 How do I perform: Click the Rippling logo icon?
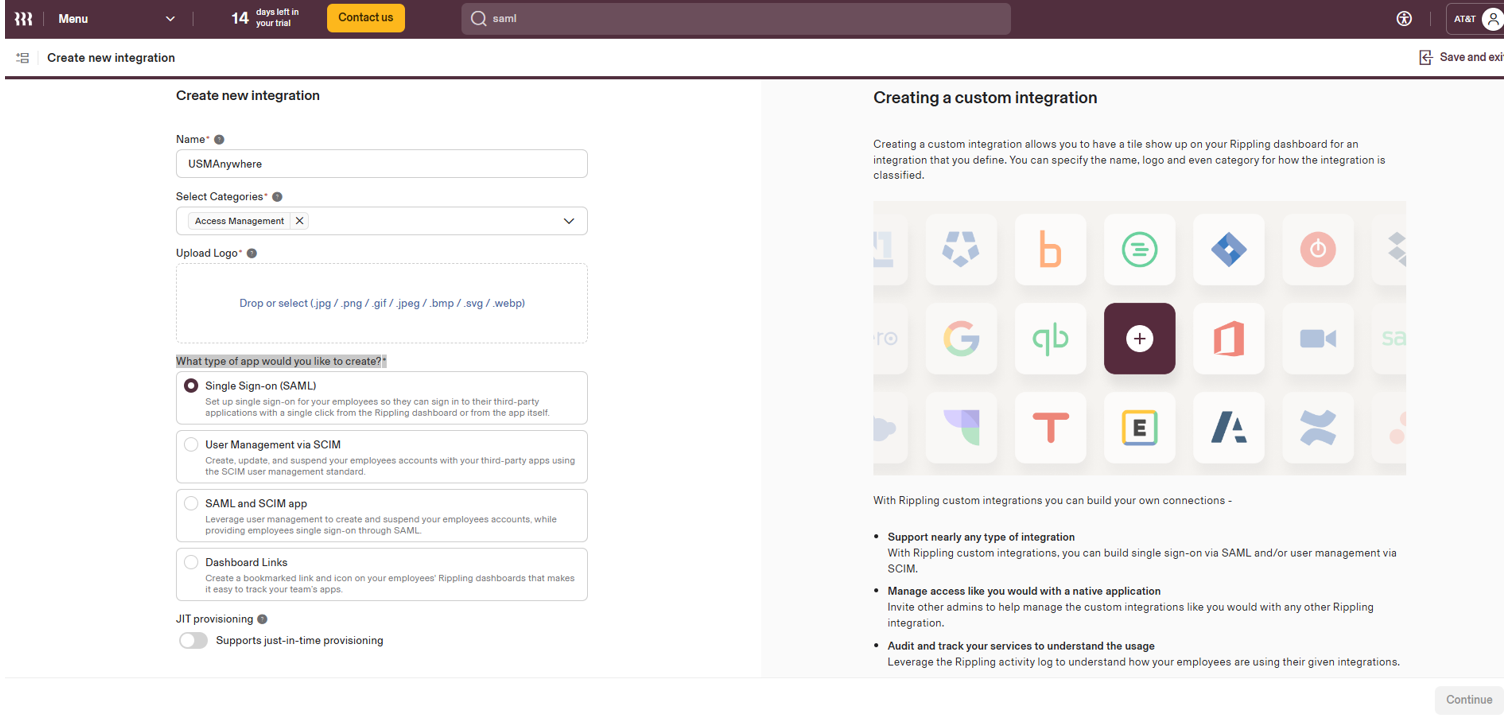click(x=23, y=18)
